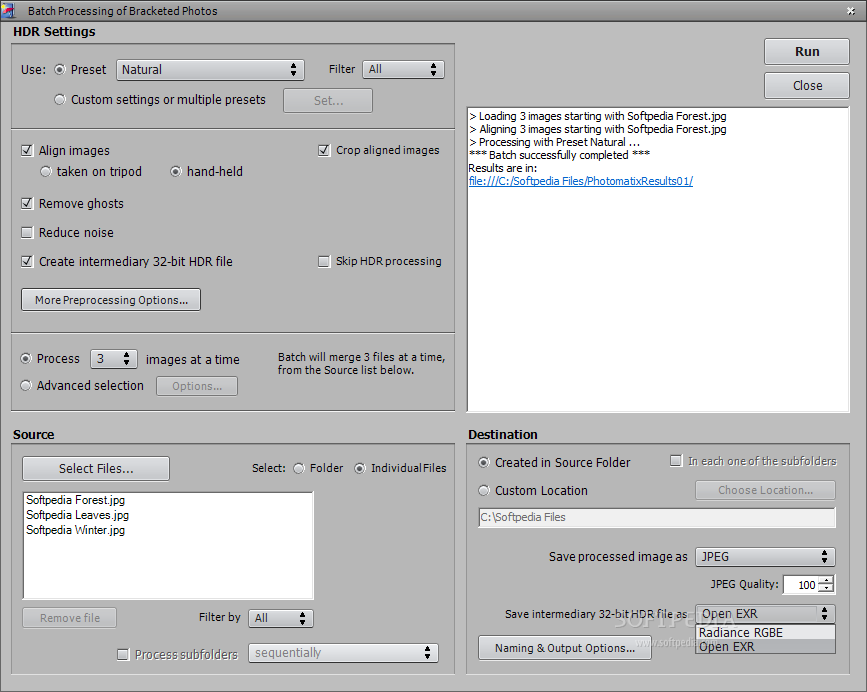867x692 pixels.
Task: Decrease JPEG Quality with down arrow
Action: coord(826,589)
